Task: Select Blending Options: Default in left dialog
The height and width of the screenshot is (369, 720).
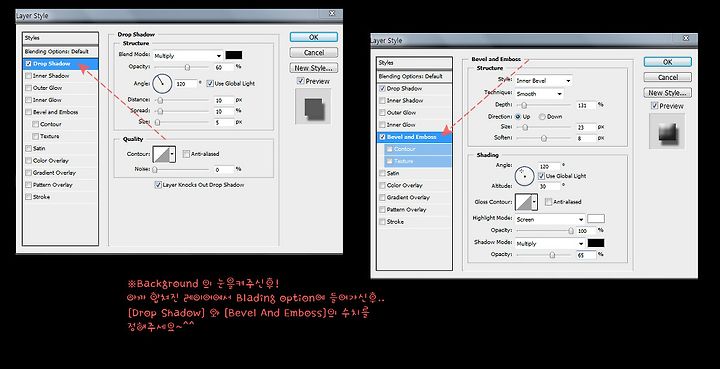Action: coord(60,51)
